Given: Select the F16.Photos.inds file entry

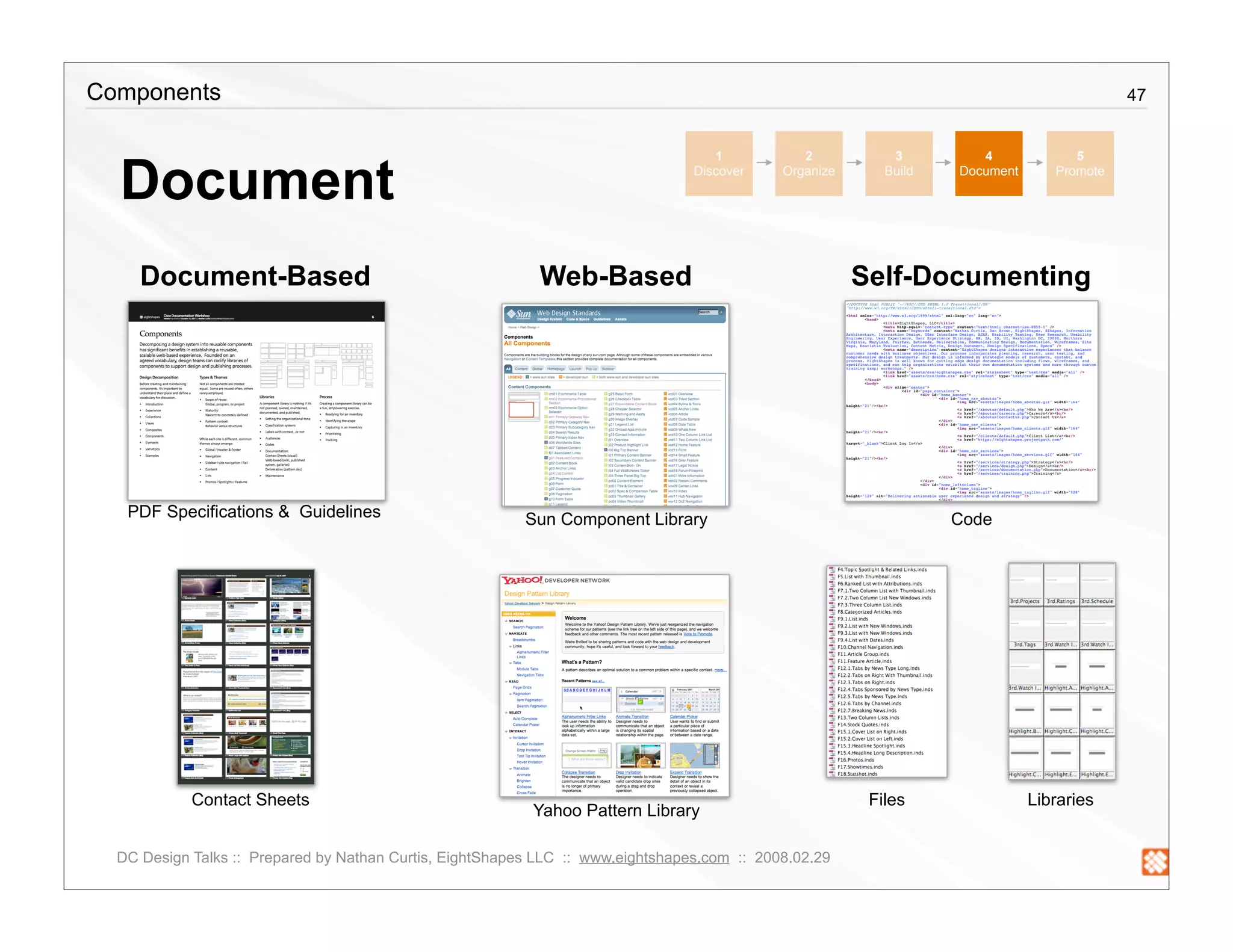Looking at the screenshot, I should (x=856, y=760).
